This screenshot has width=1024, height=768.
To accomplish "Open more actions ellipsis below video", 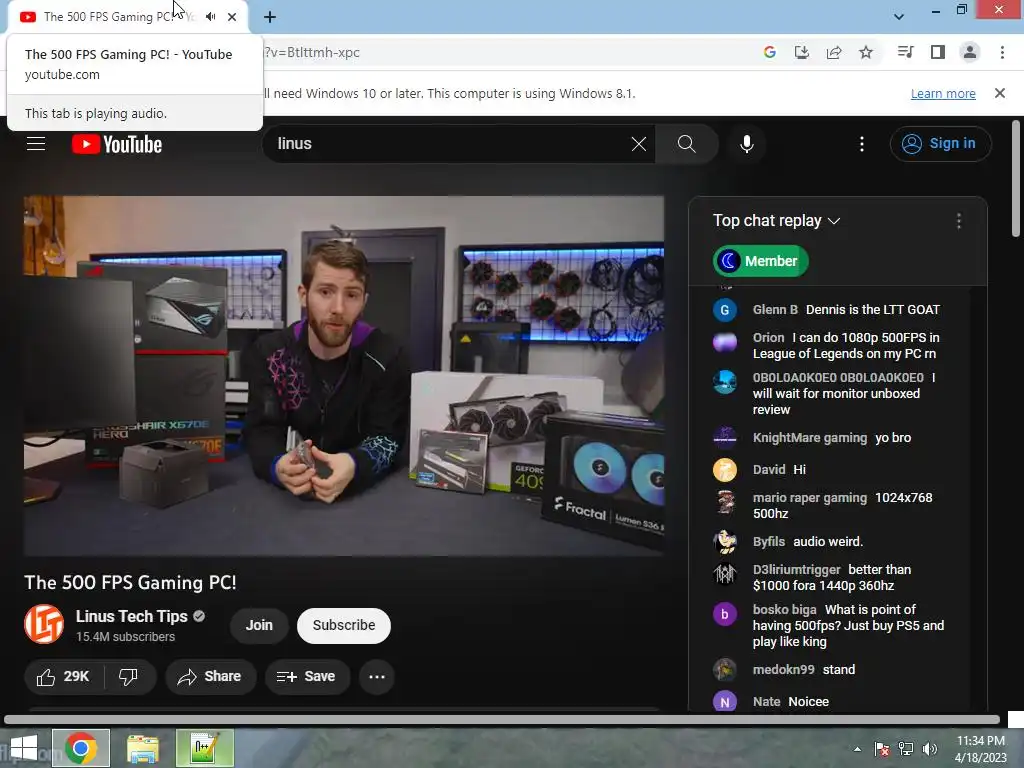I will (x=377, y=677).
